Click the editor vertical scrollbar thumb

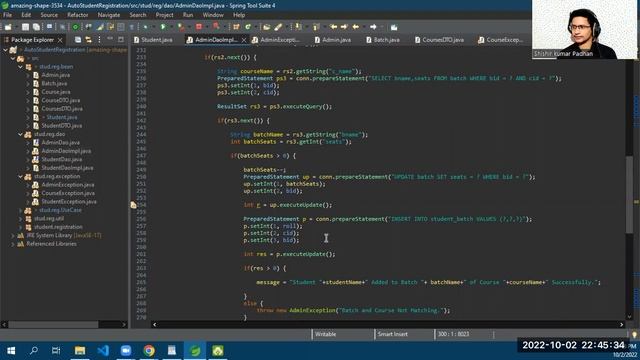[629, 194]
